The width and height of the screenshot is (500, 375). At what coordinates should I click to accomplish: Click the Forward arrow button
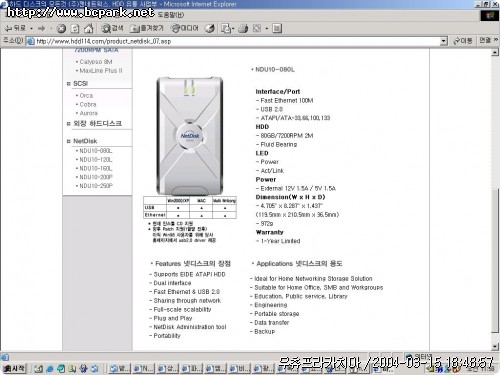[x=42, y=29]
